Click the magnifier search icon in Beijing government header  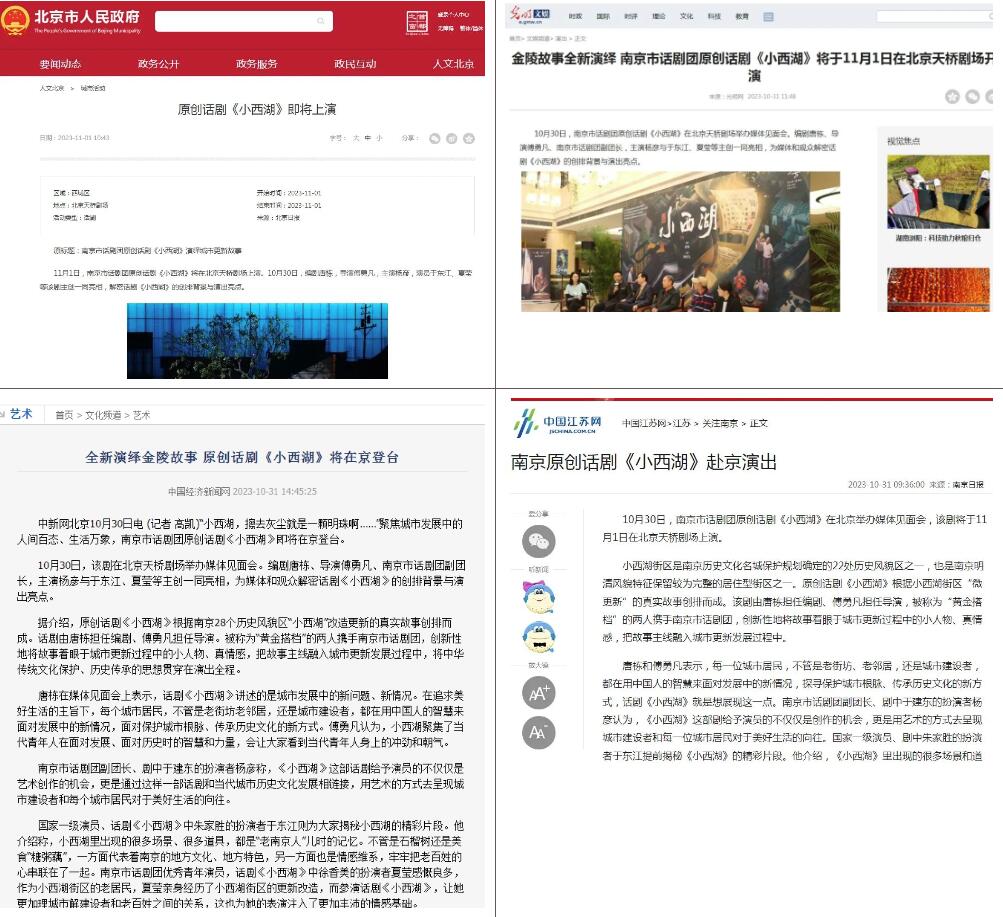320,21
